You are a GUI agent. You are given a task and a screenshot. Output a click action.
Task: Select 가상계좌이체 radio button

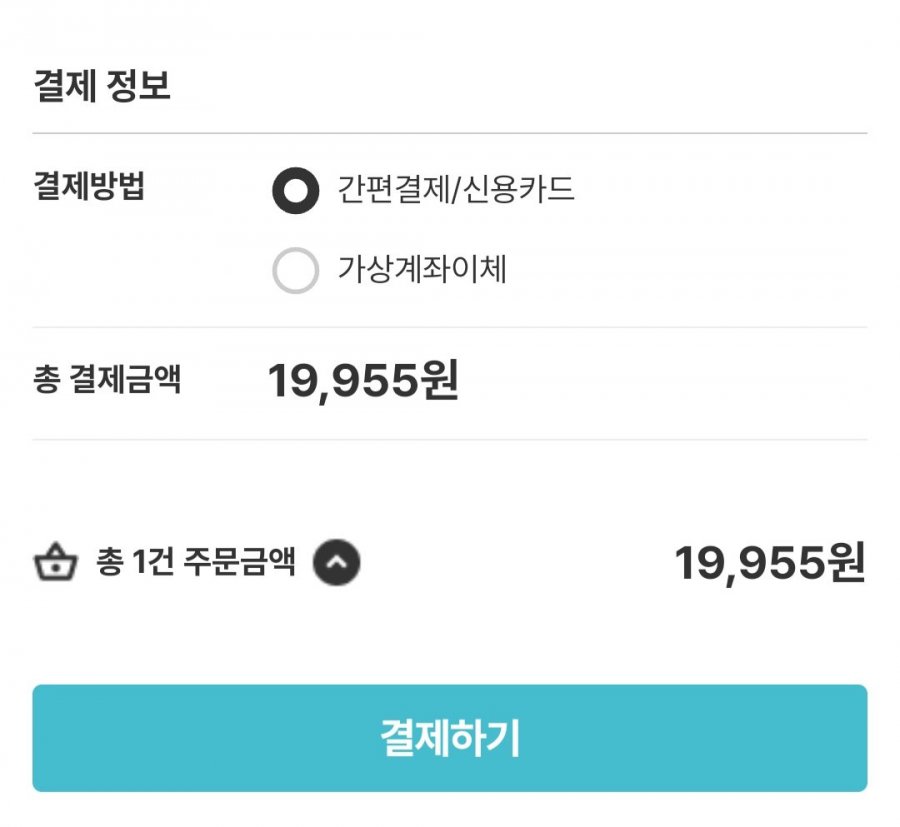pyautogui.click(x=296, y=270)
